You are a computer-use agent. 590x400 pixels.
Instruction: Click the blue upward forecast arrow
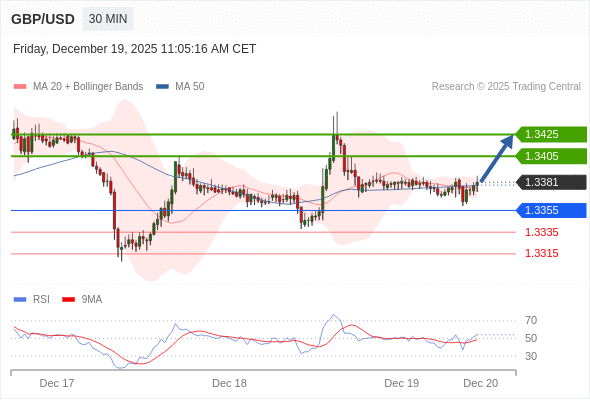497,158
